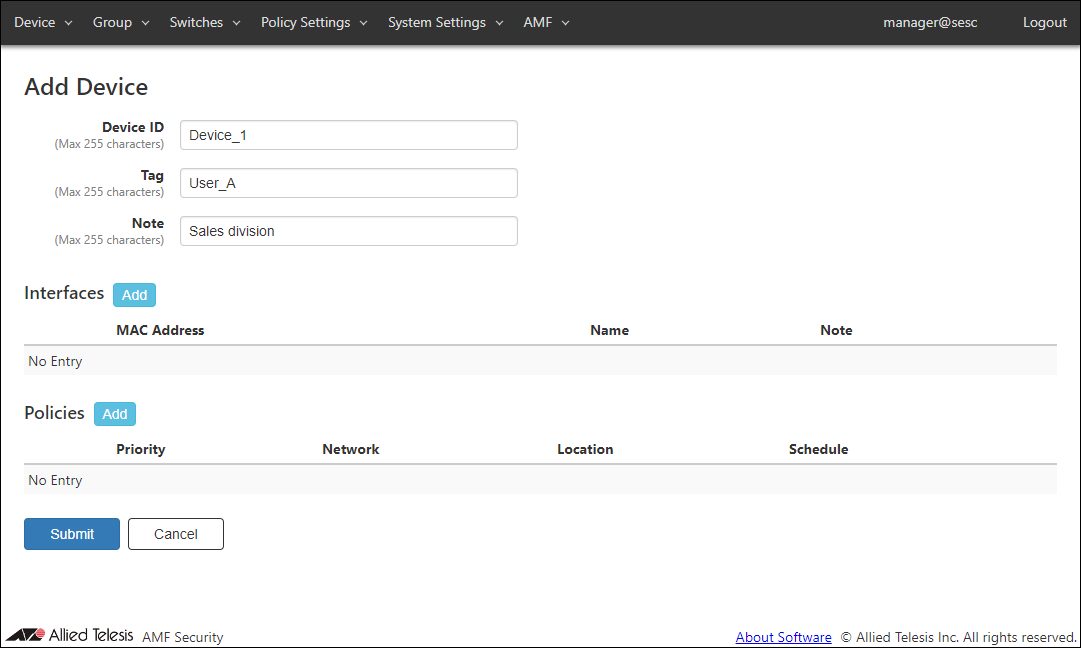
Task: Open the About Software link
Action: pos(783,637)
